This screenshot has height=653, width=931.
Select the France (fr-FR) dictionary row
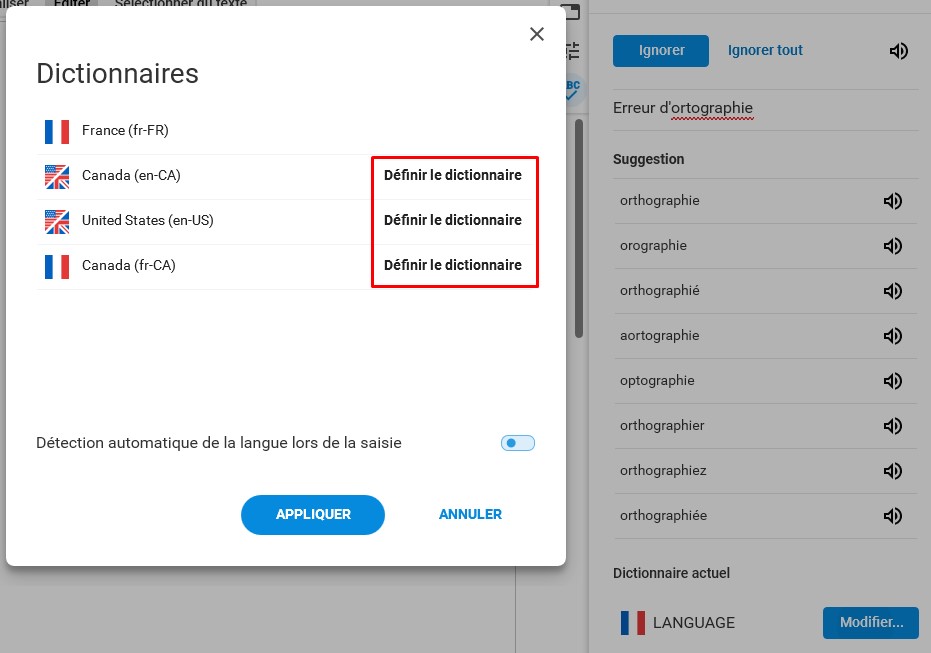point(287,131)
